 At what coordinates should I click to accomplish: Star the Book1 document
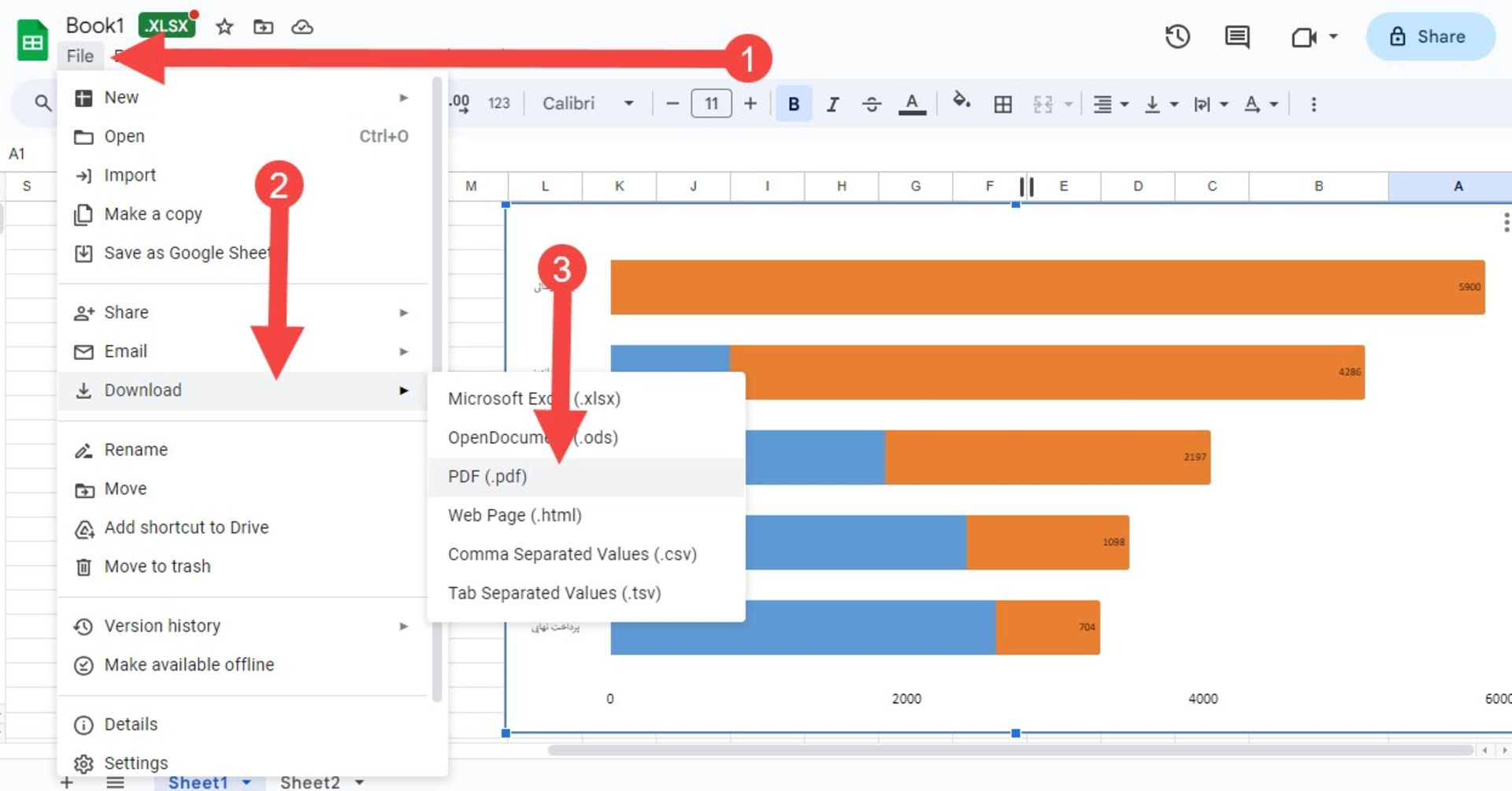(224, 28)
